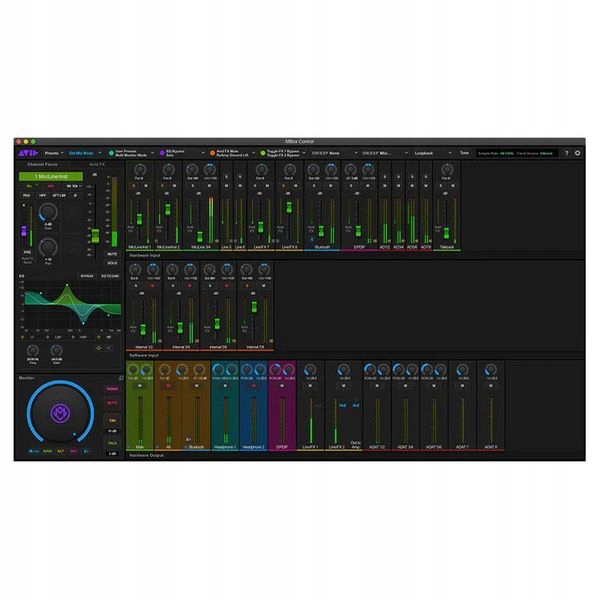Select the EQ bell filter shape icon
The height and width of the screenshot is (600, 600).
click(x=98, y=348)
